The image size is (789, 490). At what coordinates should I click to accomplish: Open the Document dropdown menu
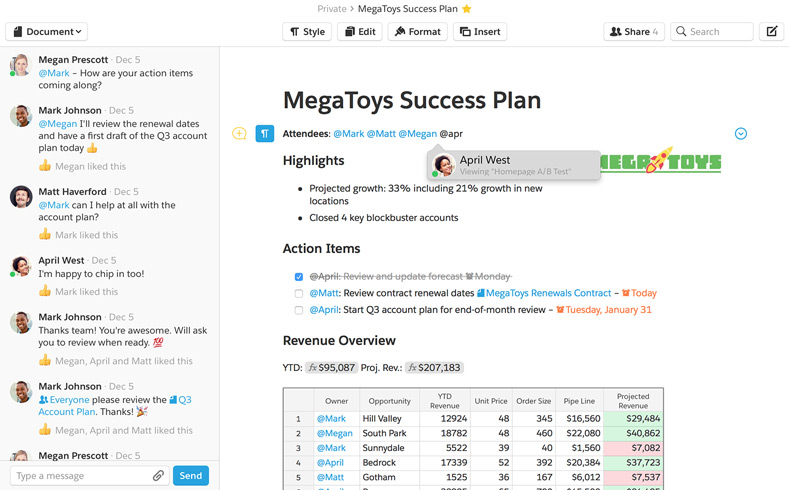[x=47, y=32]
